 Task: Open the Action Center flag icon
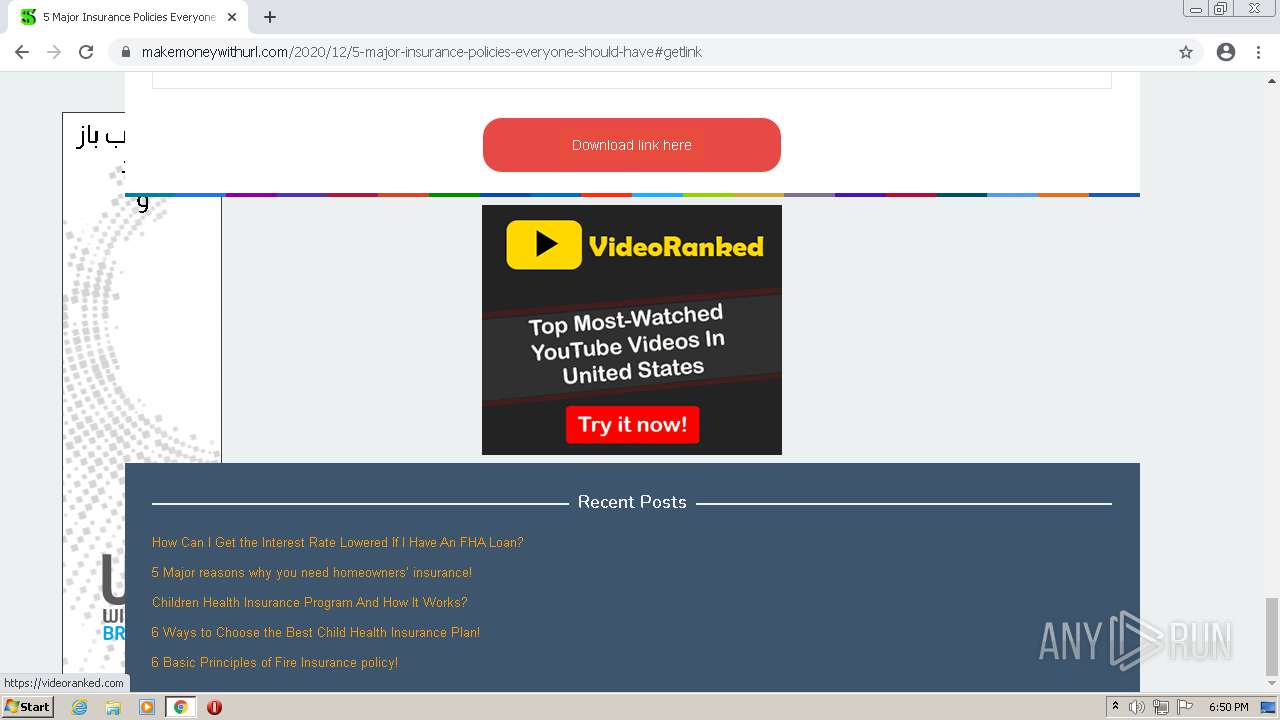tap(1185, 707)
